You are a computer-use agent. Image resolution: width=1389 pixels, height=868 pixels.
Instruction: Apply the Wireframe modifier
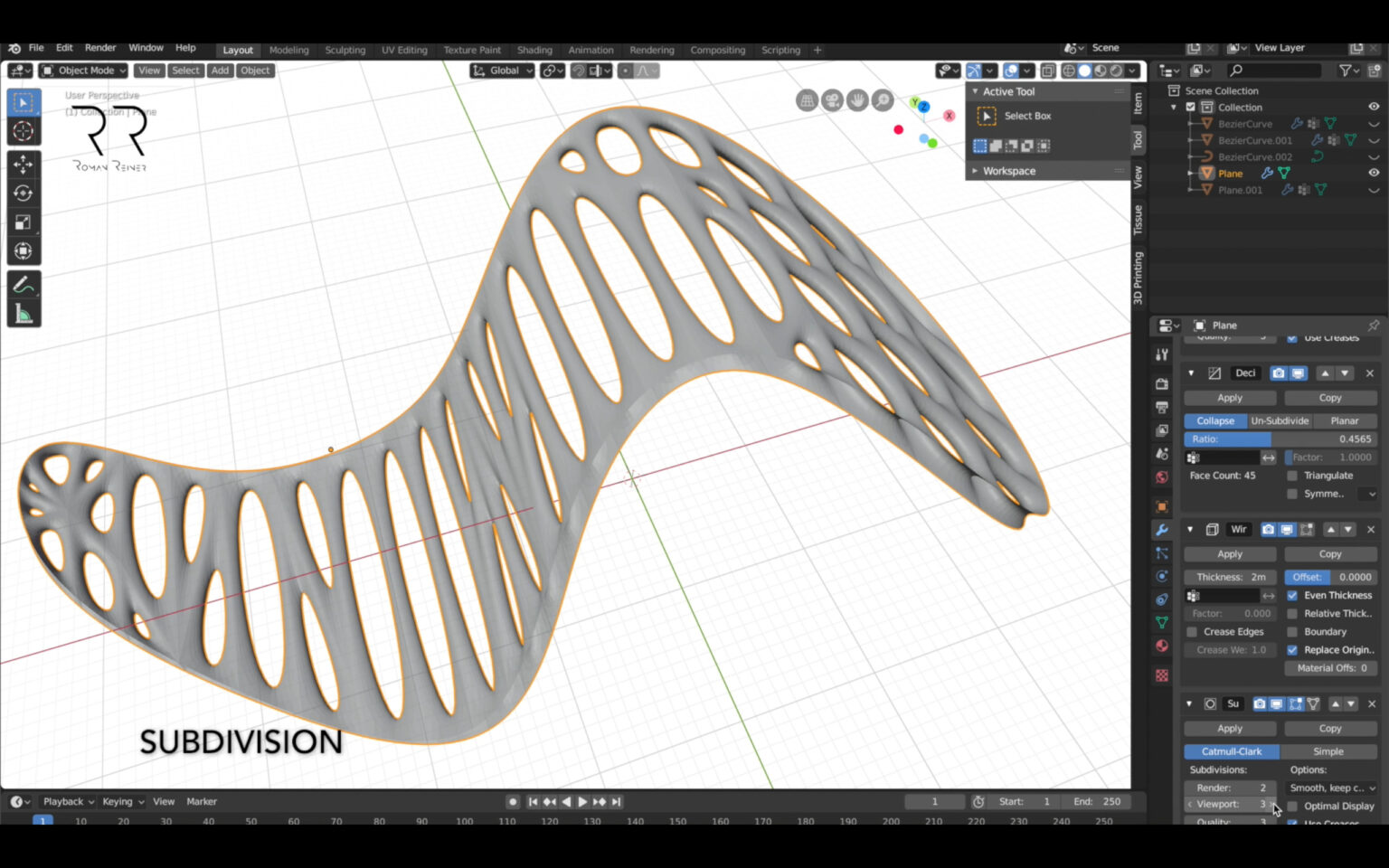click(x=1229, y=553)
